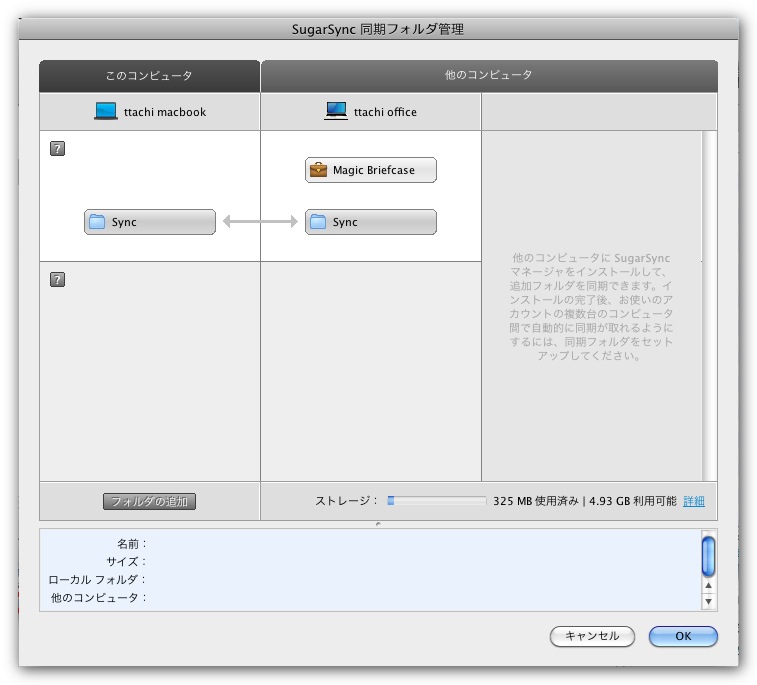Click the lower question mark help icon
Viewport: 757px width, 685px height.
[x=57, y=280]
